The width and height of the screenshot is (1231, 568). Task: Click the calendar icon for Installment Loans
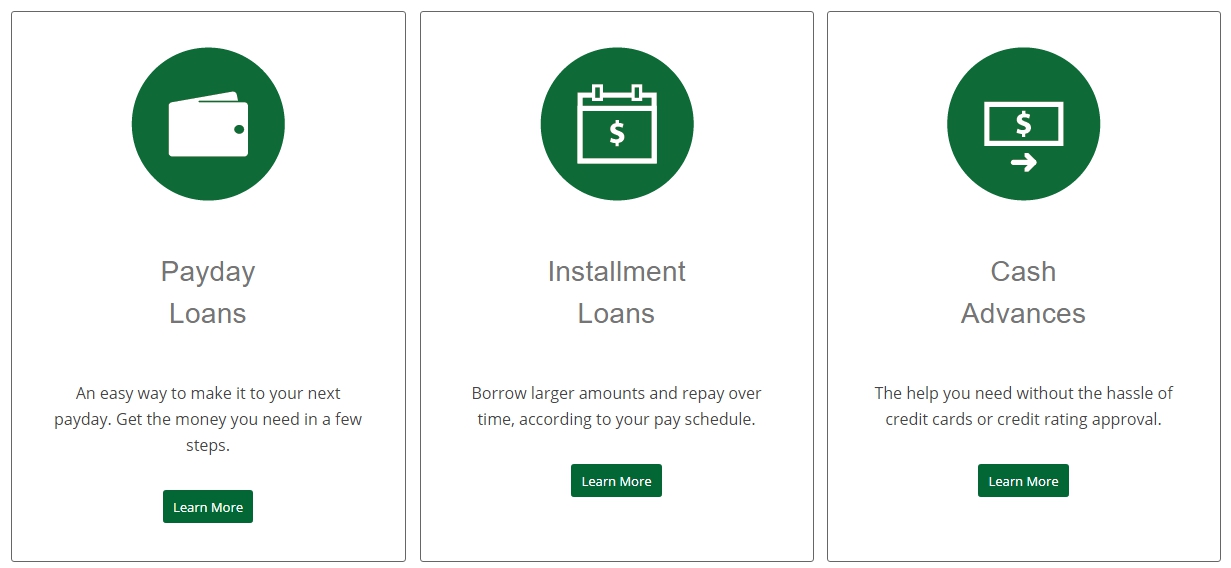click(617, 124)
